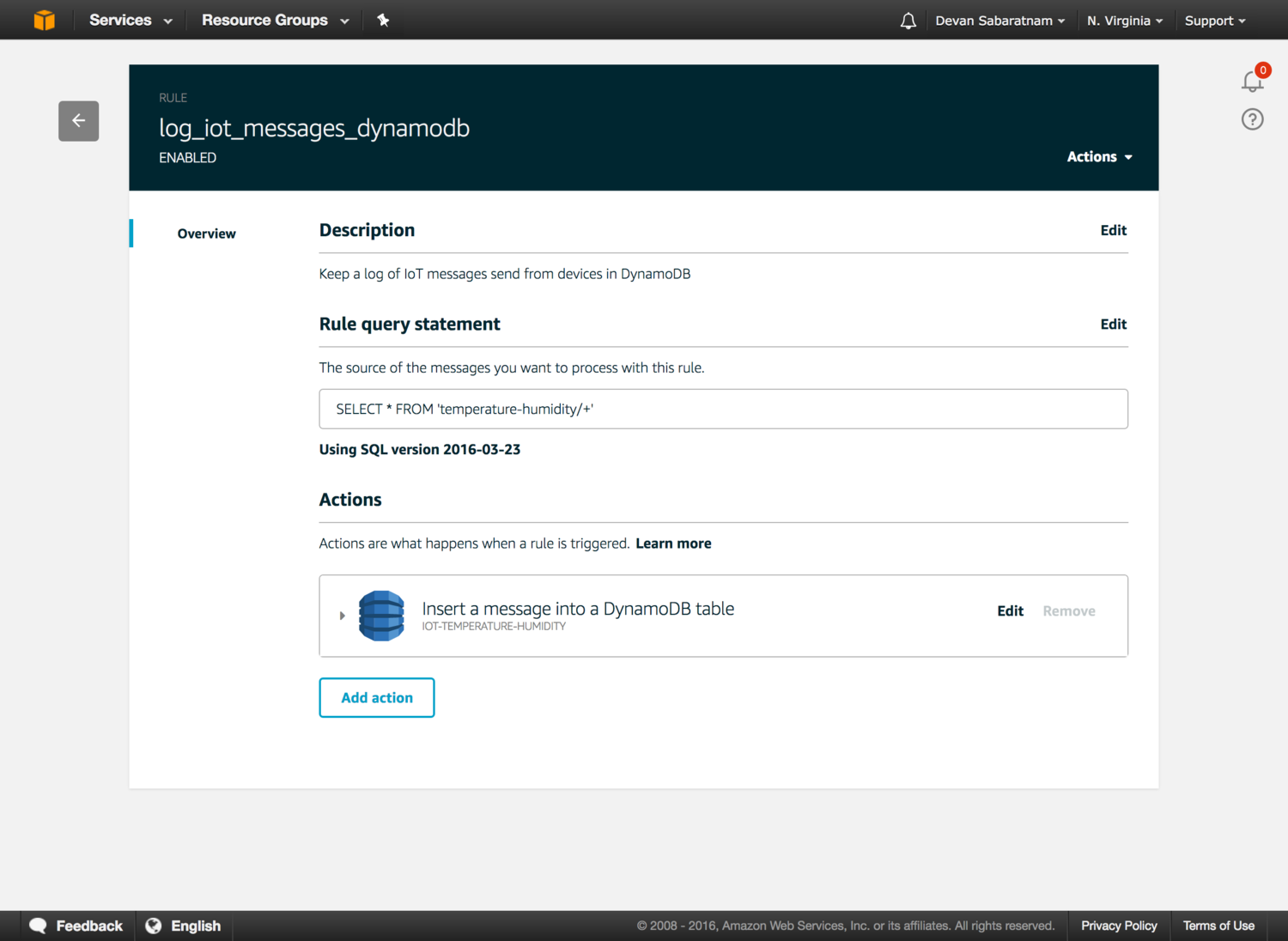Viewport: 1288px width, 941px height.
Task: Open the Resource Groups dropdown
Action: [x=276, y=20]
